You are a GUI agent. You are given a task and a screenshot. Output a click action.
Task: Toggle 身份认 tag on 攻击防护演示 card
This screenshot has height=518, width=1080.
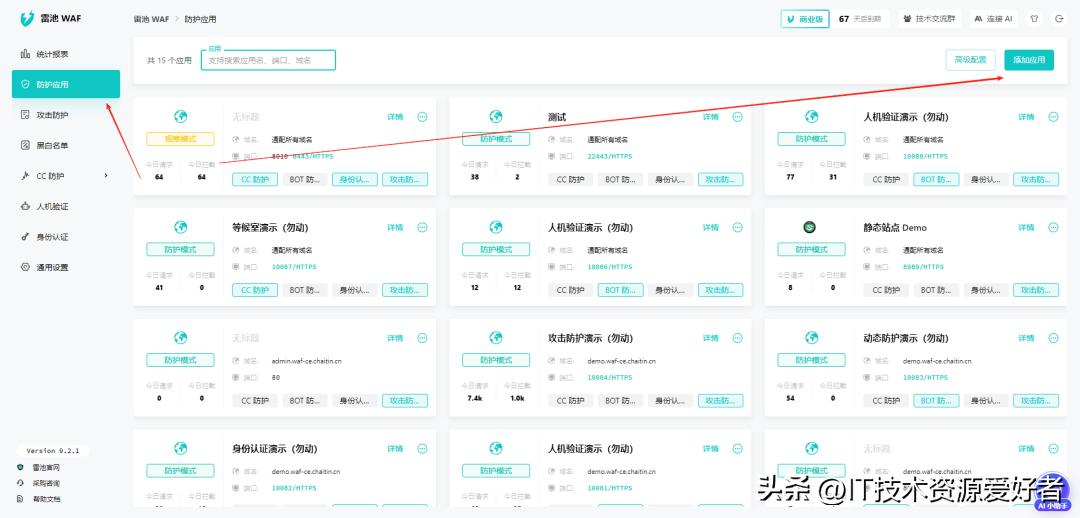coord(670,401)
